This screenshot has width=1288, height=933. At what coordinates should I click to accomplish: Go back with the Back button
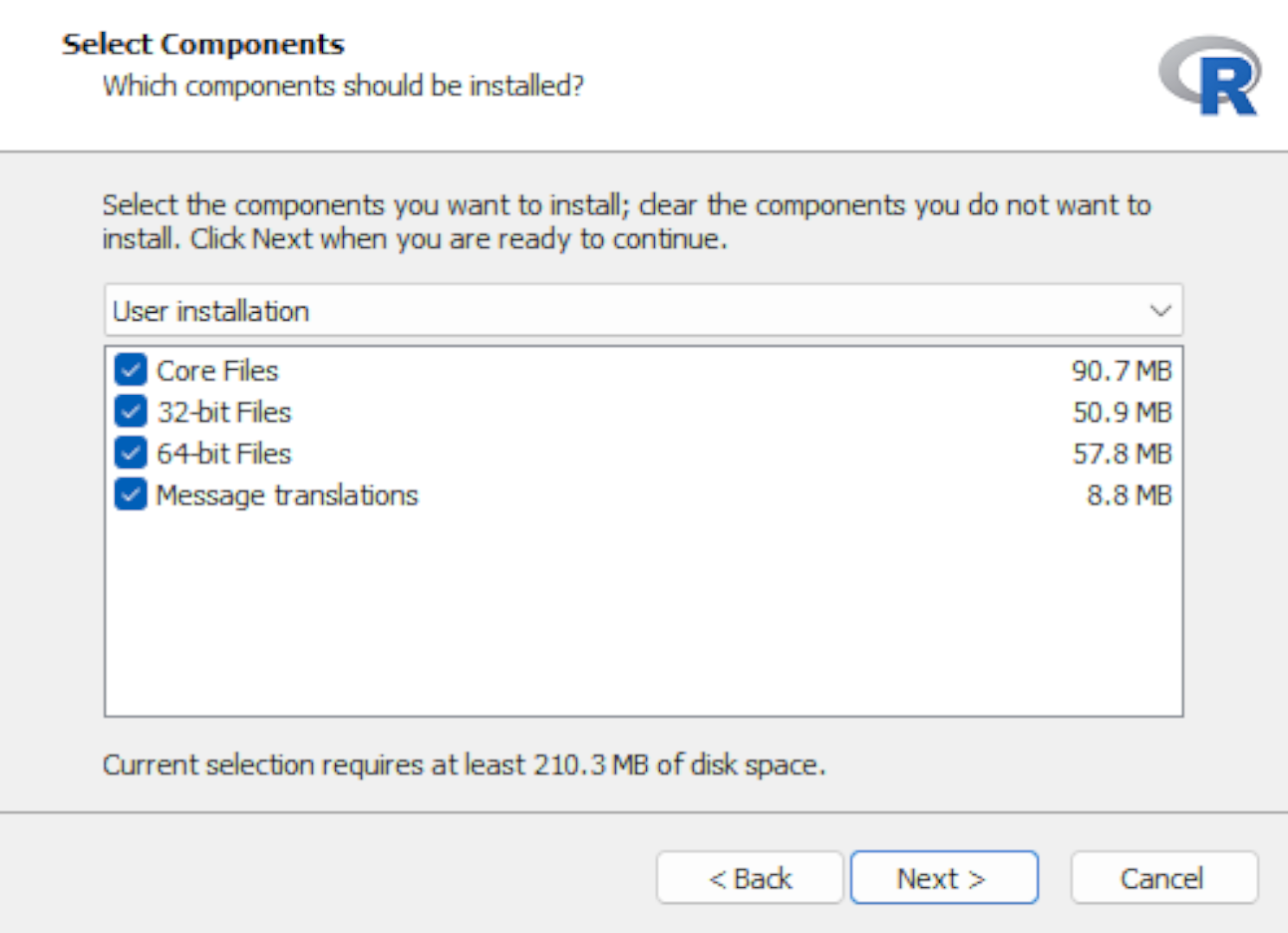(x=750, y=878)
